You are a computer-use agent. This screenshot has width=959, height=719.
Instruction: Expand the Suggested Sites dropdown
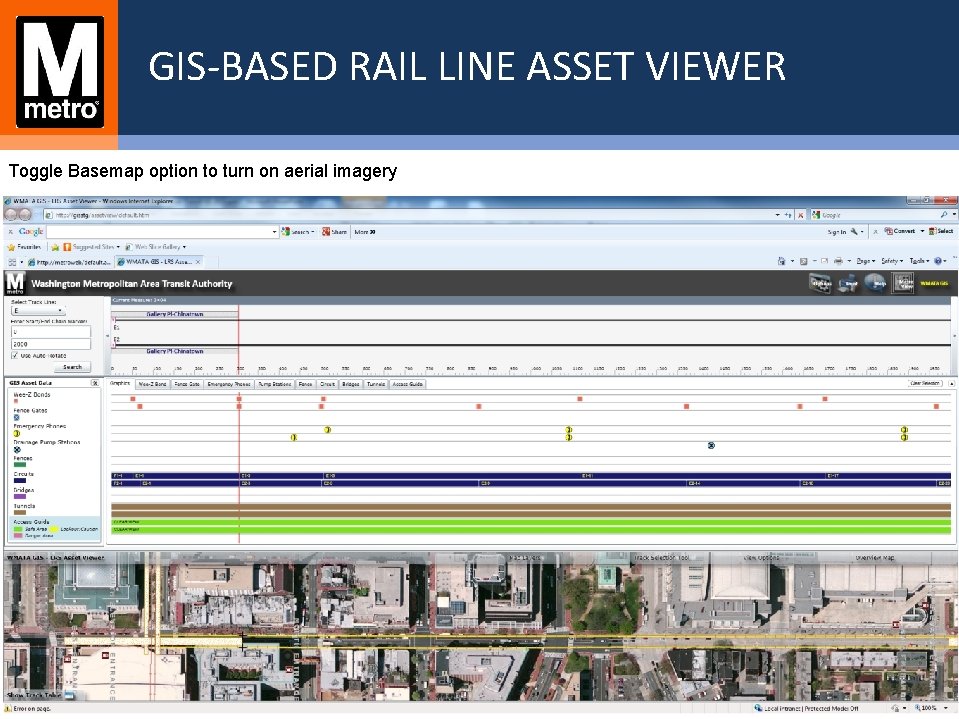click(x=118, y=247)
